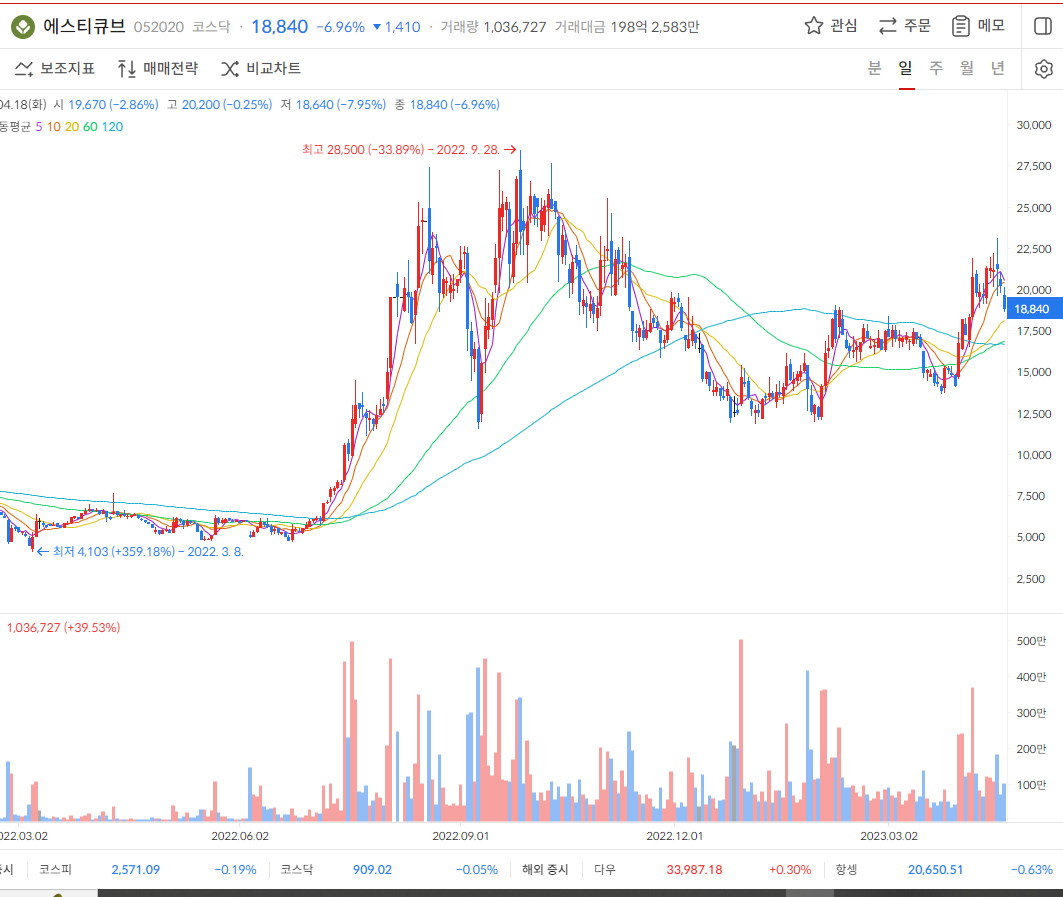Image resolution: width=1063 pixels, height=897 pixels.
Task: Select the 일 daily chart tab
Action: (x=906, y=68)
